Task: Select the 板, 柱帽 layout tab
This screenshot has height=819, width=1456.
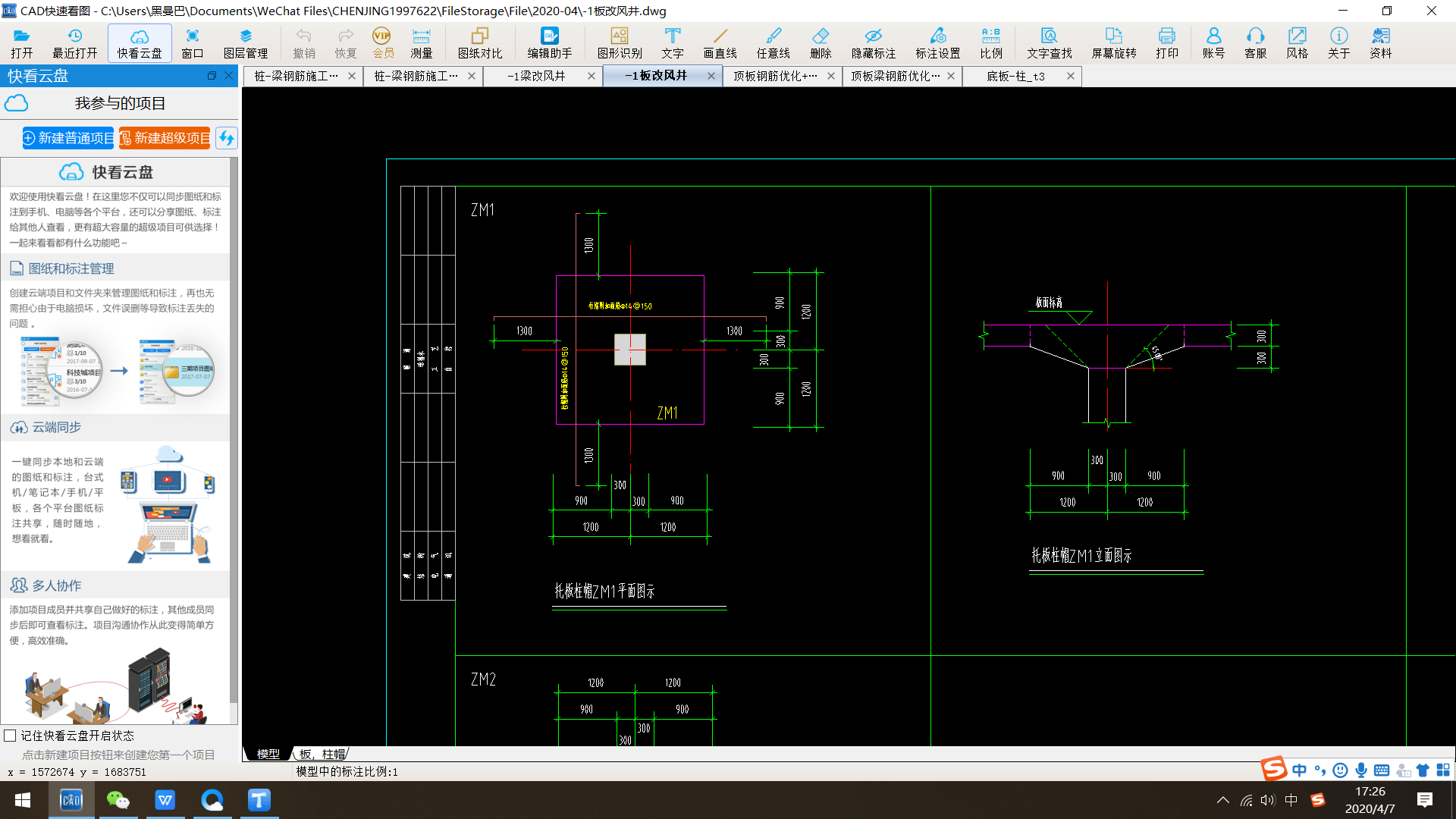Action: pyautogui.click(x=322, y=754)
